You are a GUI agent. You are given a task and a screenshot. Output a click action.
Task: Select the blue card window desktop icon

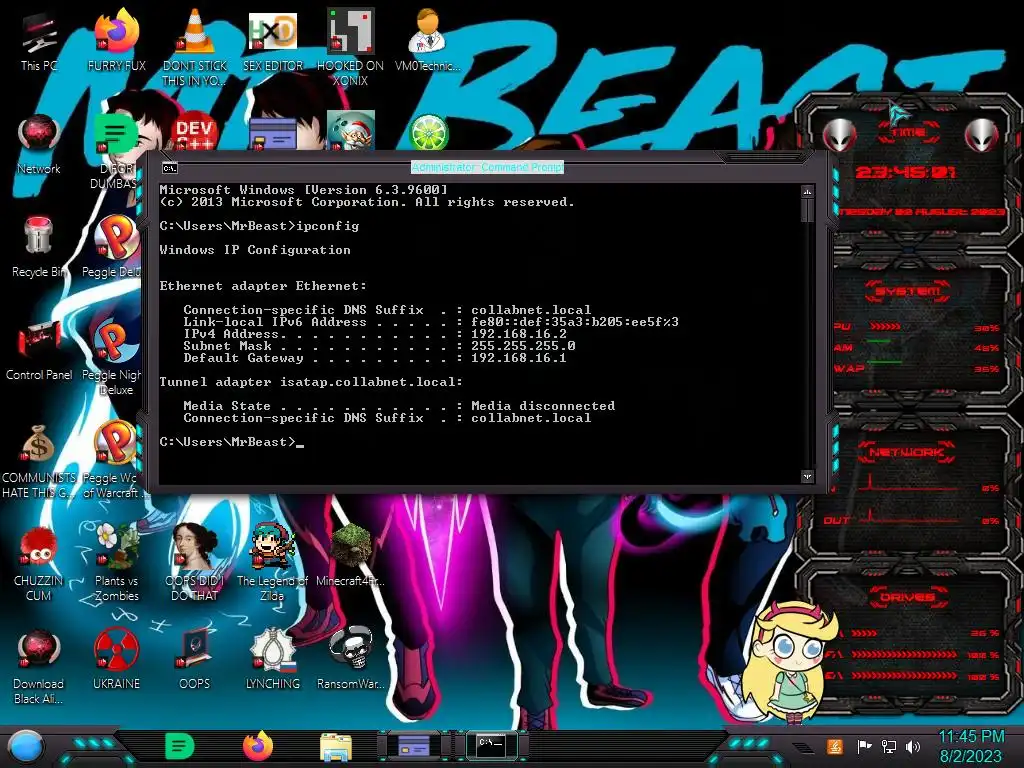tap(272, 133)
